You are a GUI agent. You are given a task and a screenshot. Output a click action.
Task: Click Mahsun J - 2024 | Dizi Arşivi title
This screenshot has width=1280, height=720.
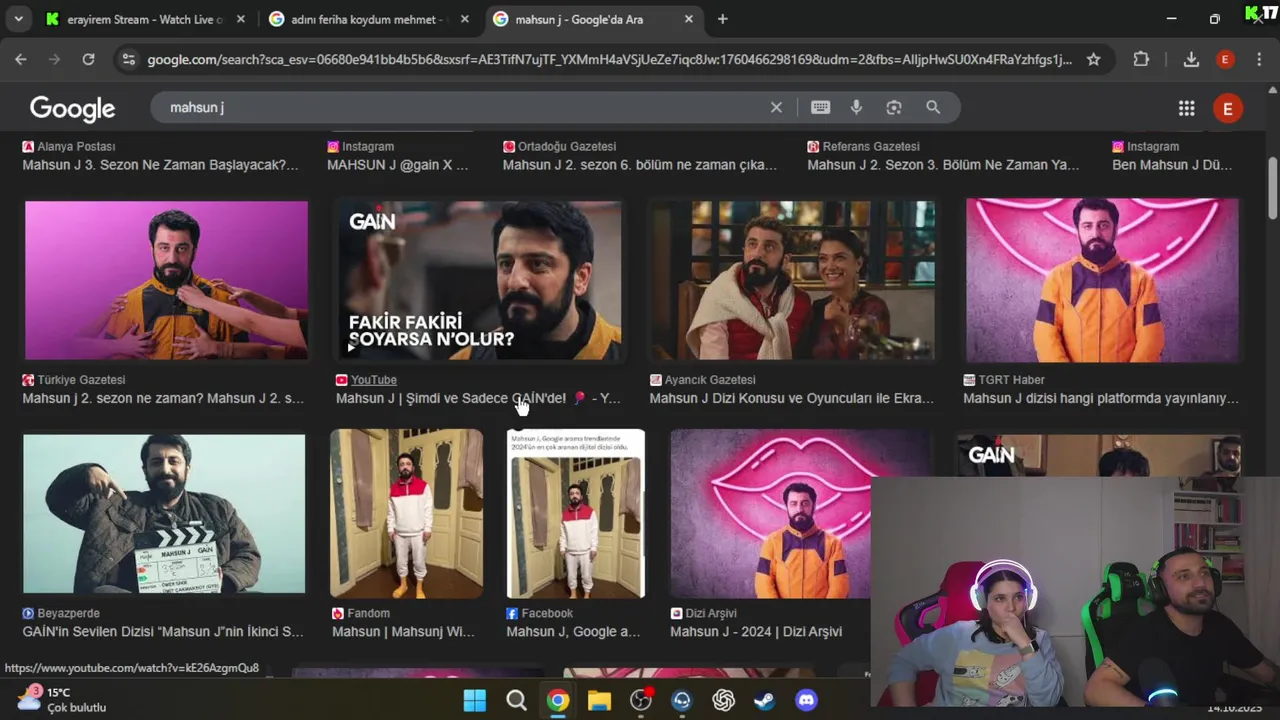tap(756, 632)
